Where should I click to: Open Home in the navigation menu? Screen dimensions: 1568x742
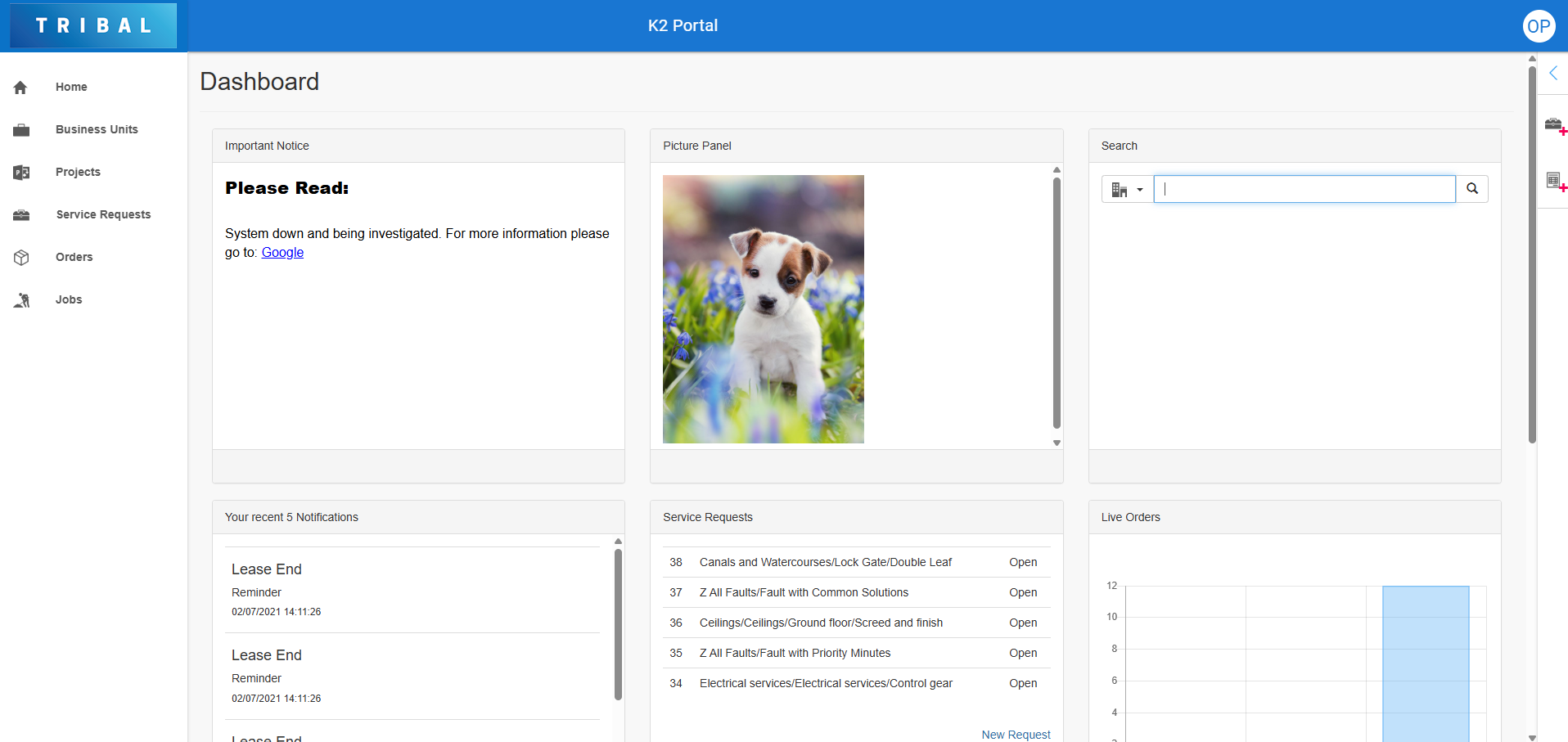pyautogui.click(x=71, y=87)
